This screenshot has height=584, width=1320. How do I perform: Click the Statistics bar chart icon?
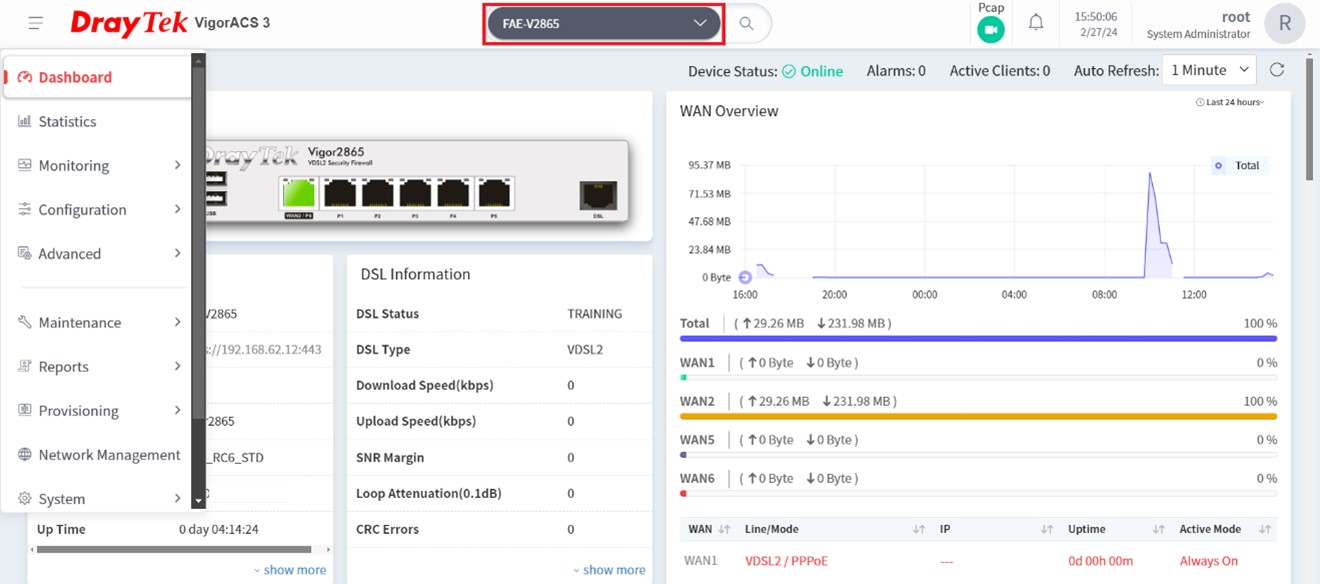pyautogui.click(x=25, y=121)
